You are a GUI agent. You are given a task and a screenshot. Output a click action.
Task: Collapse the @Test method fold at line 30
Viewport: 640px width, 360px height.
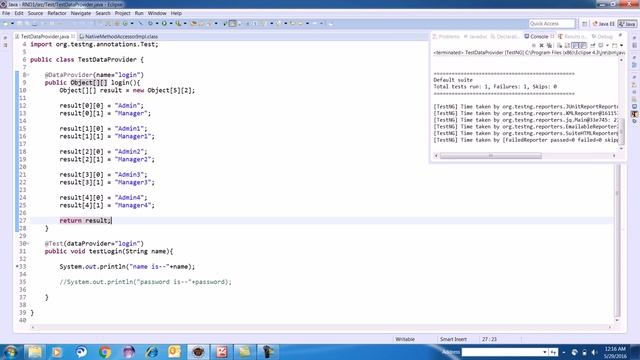pyautogui.click(x=27, y=244)
